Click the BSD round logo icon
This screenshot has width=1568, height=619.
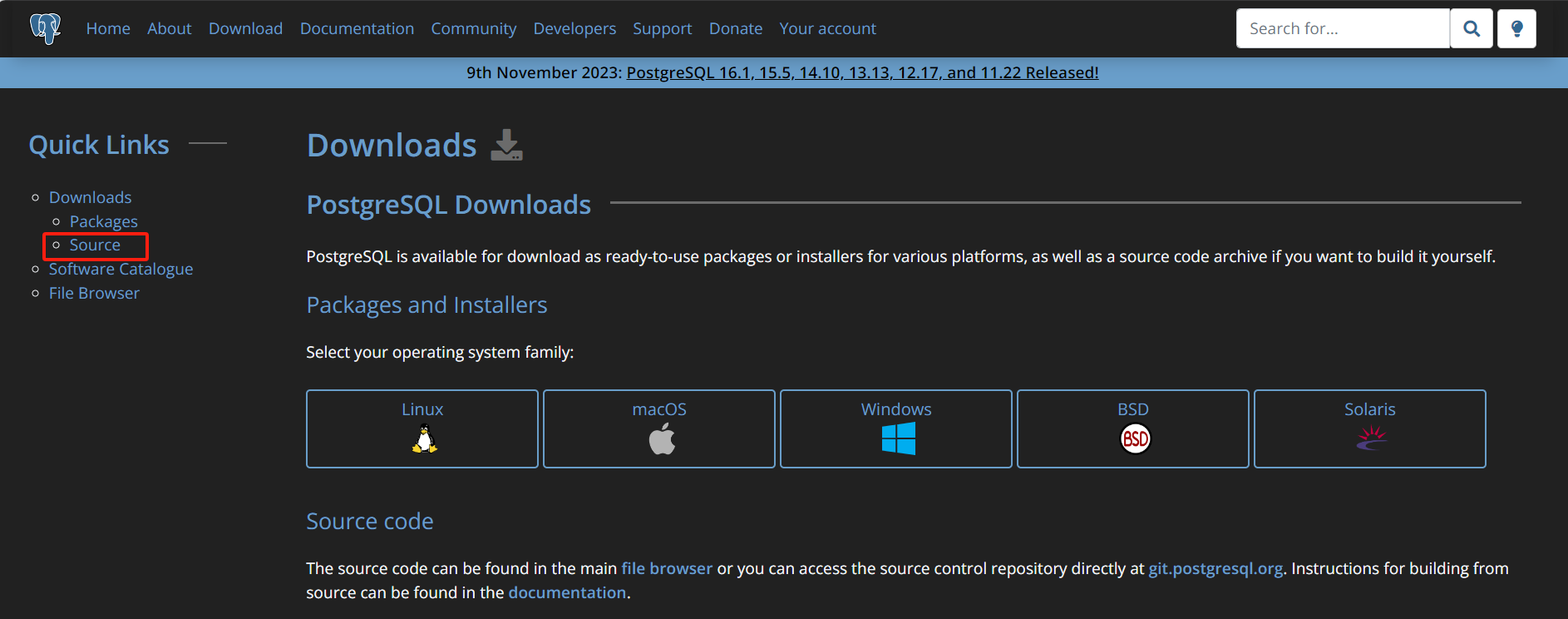1136,438
